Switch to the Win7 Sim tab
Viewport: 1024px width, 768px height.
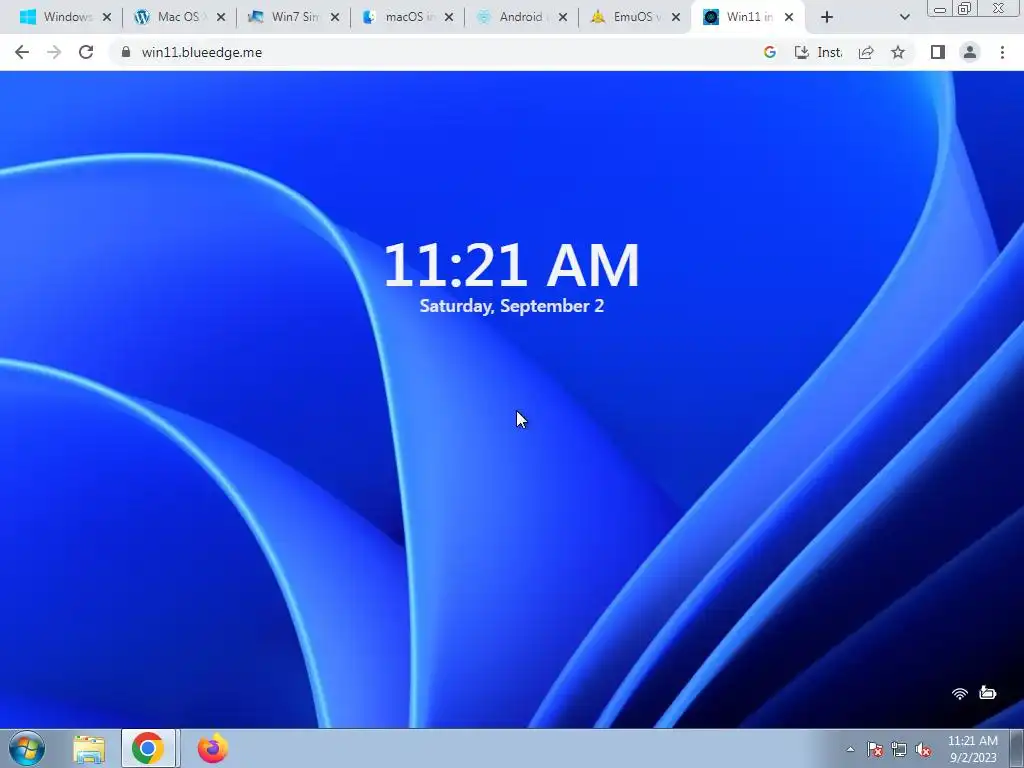[293, 18]
